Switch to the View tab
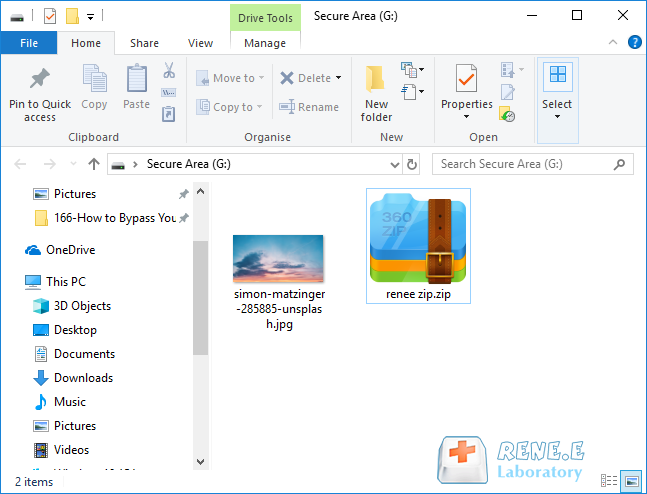Image resolution: width=647 pixels, height=494 pixels. coord(200,43)
